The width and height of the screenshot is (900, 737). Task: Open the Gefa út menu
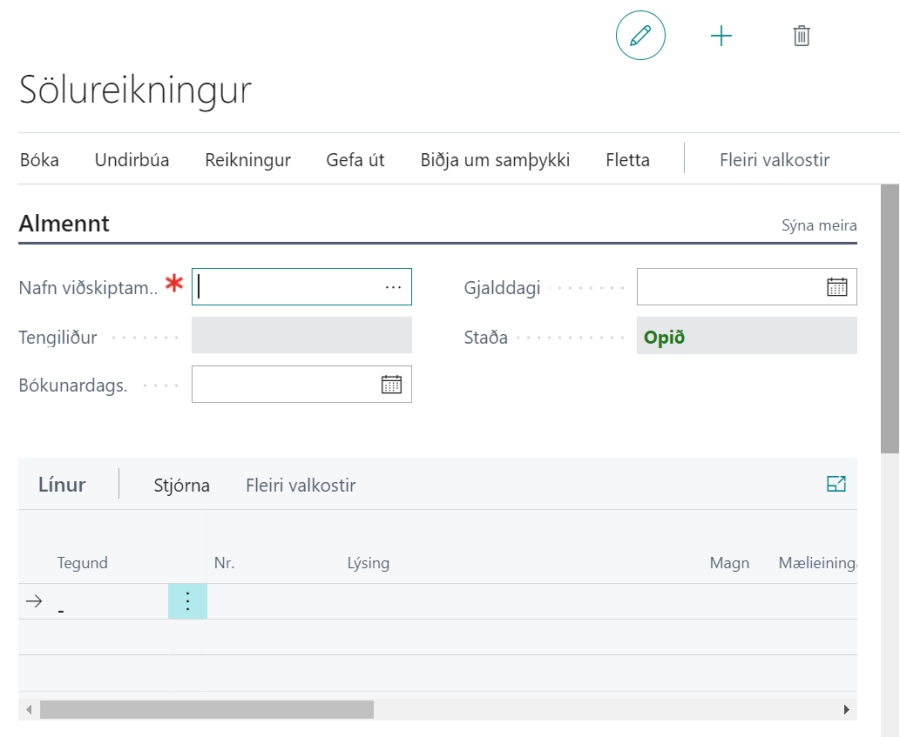tap(355, 160)
